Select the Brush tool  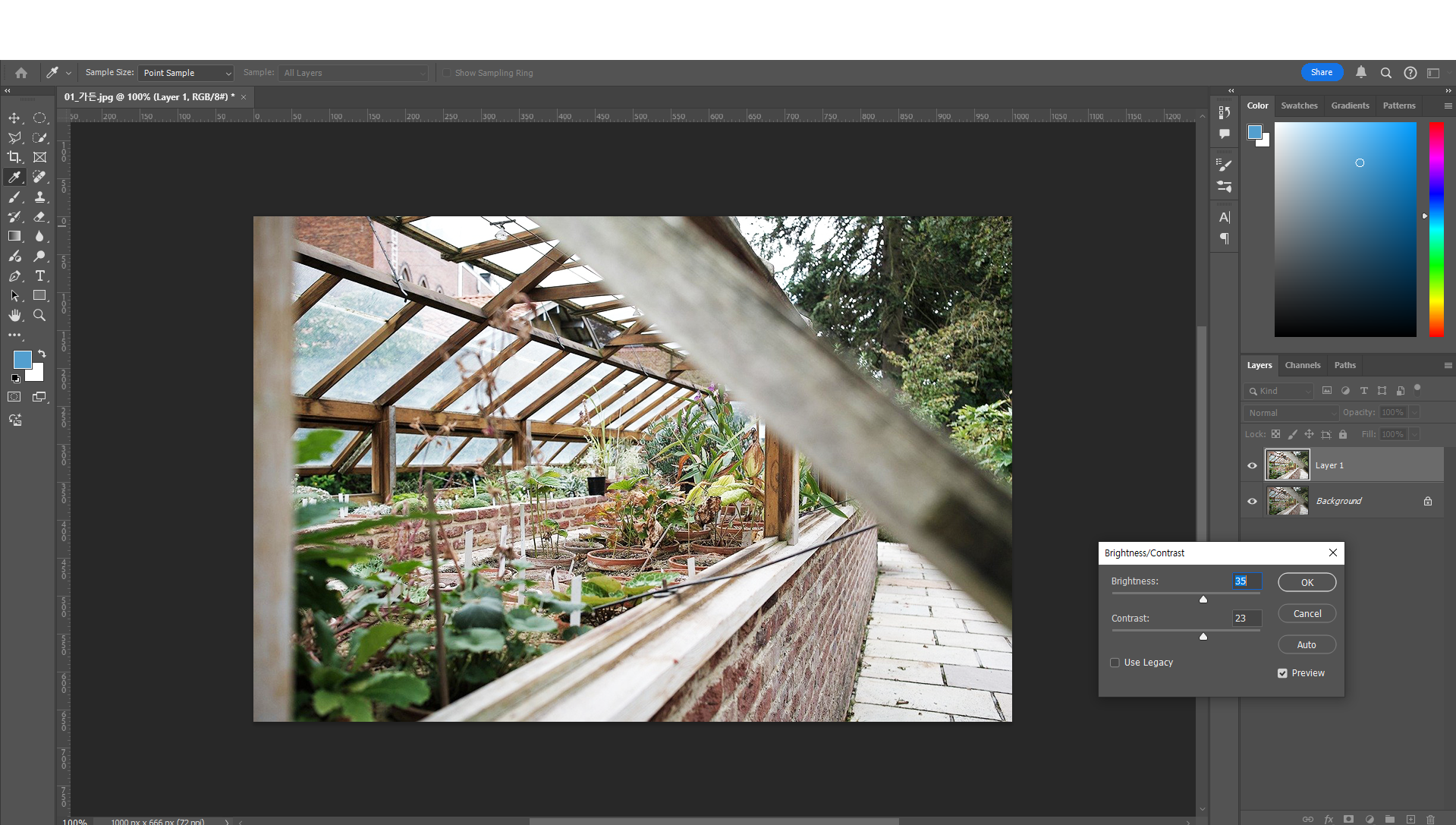14,197
